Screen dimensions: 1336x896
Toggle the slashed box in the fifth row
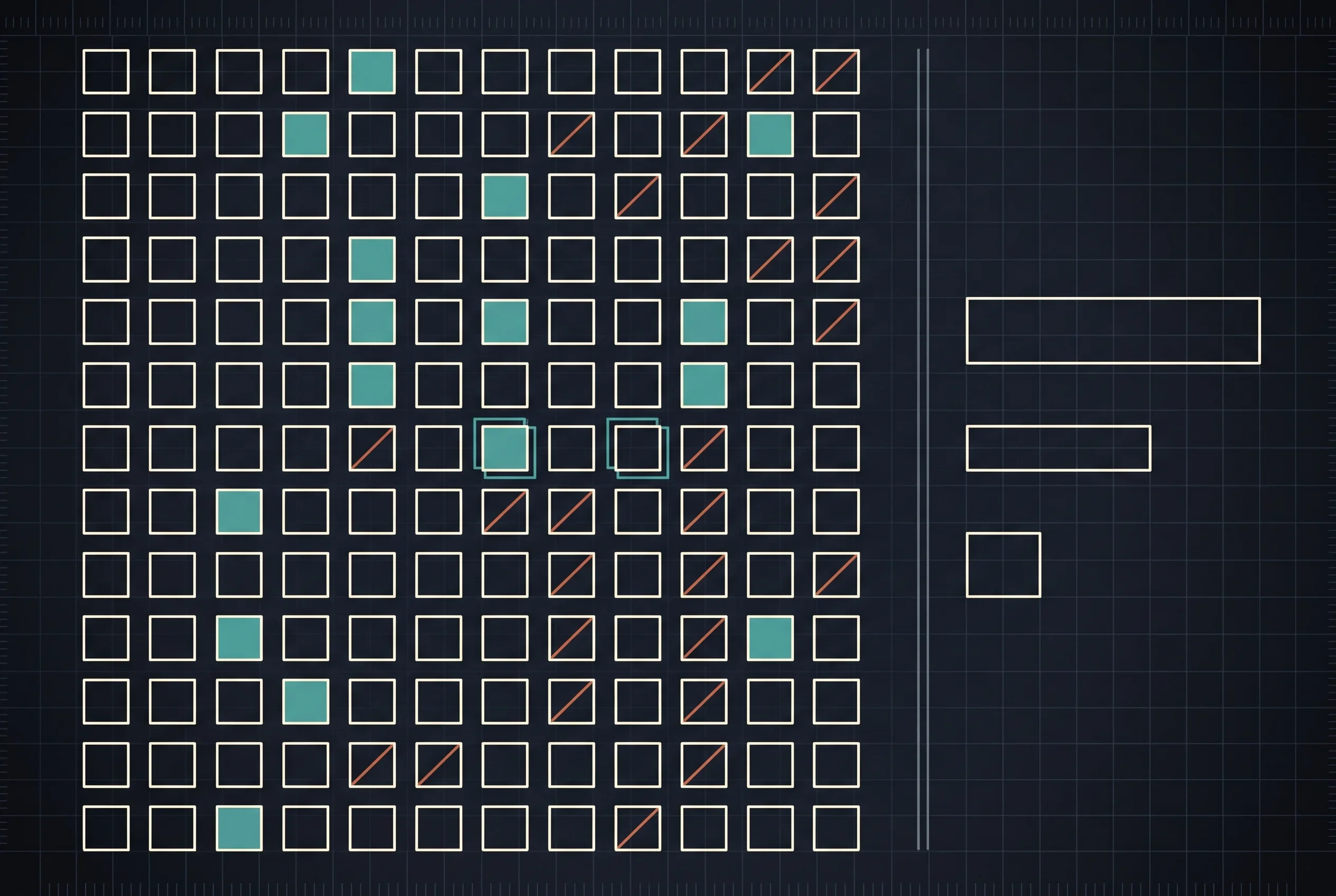tap(837, 322)
